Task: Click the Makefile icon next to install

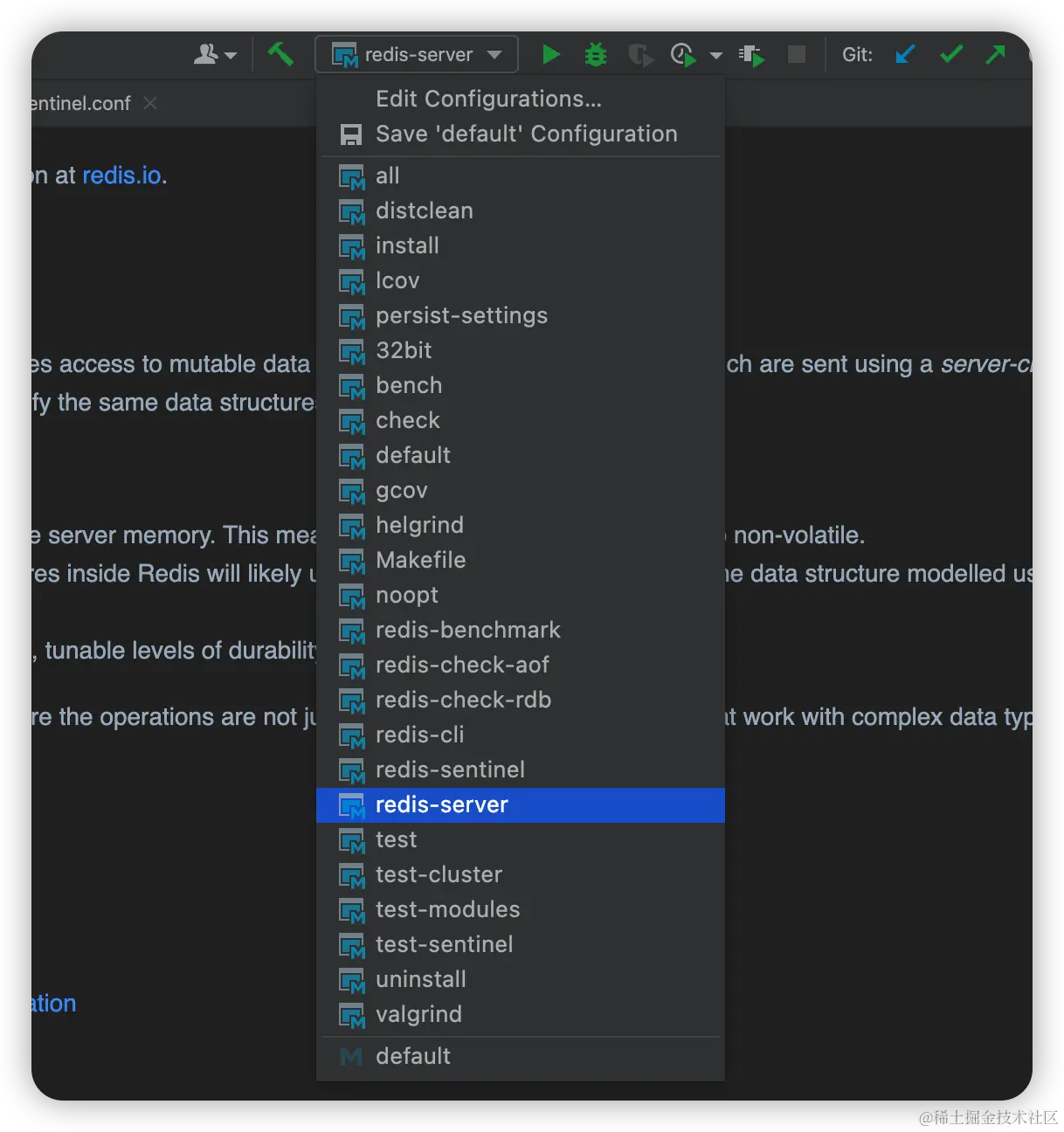Action: click(x=352, y=247)
